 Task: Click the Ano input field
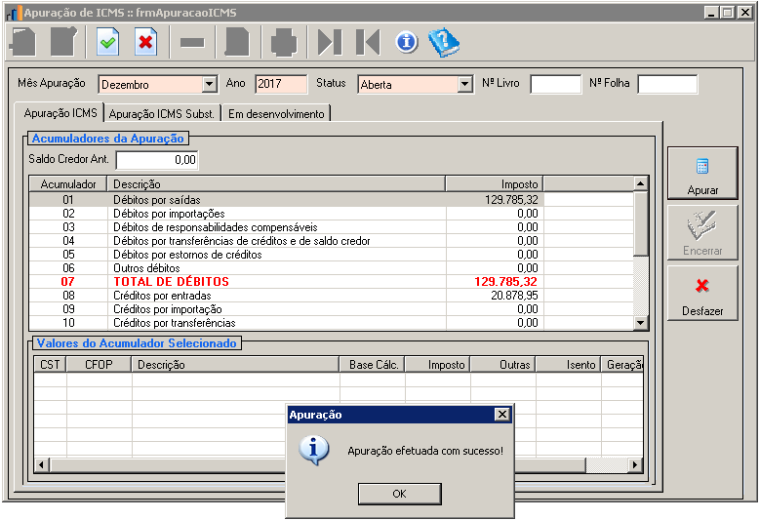(x=281, y=84)
